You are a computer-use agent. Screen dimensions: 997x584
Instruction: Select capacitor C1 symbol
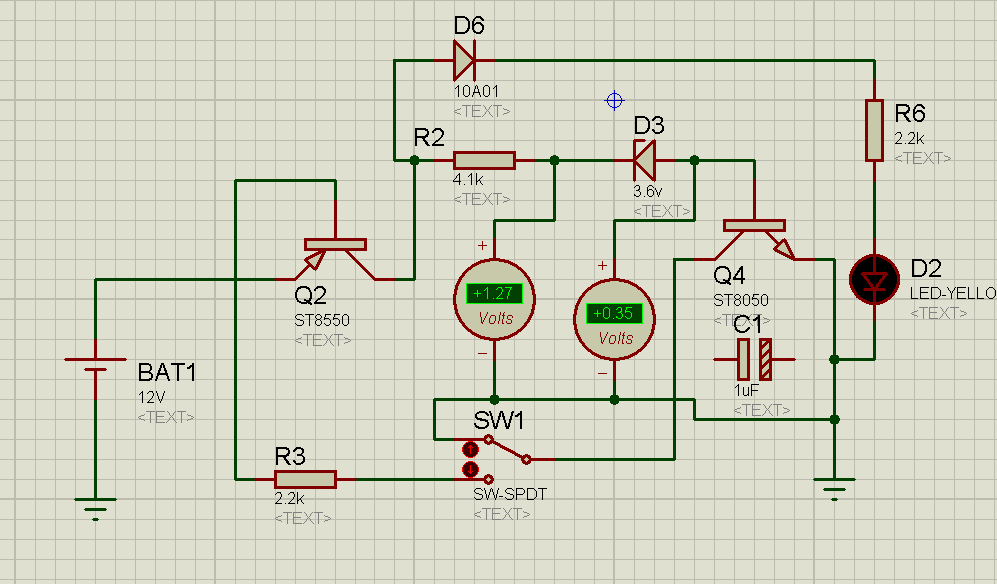(x=755, y=359)
